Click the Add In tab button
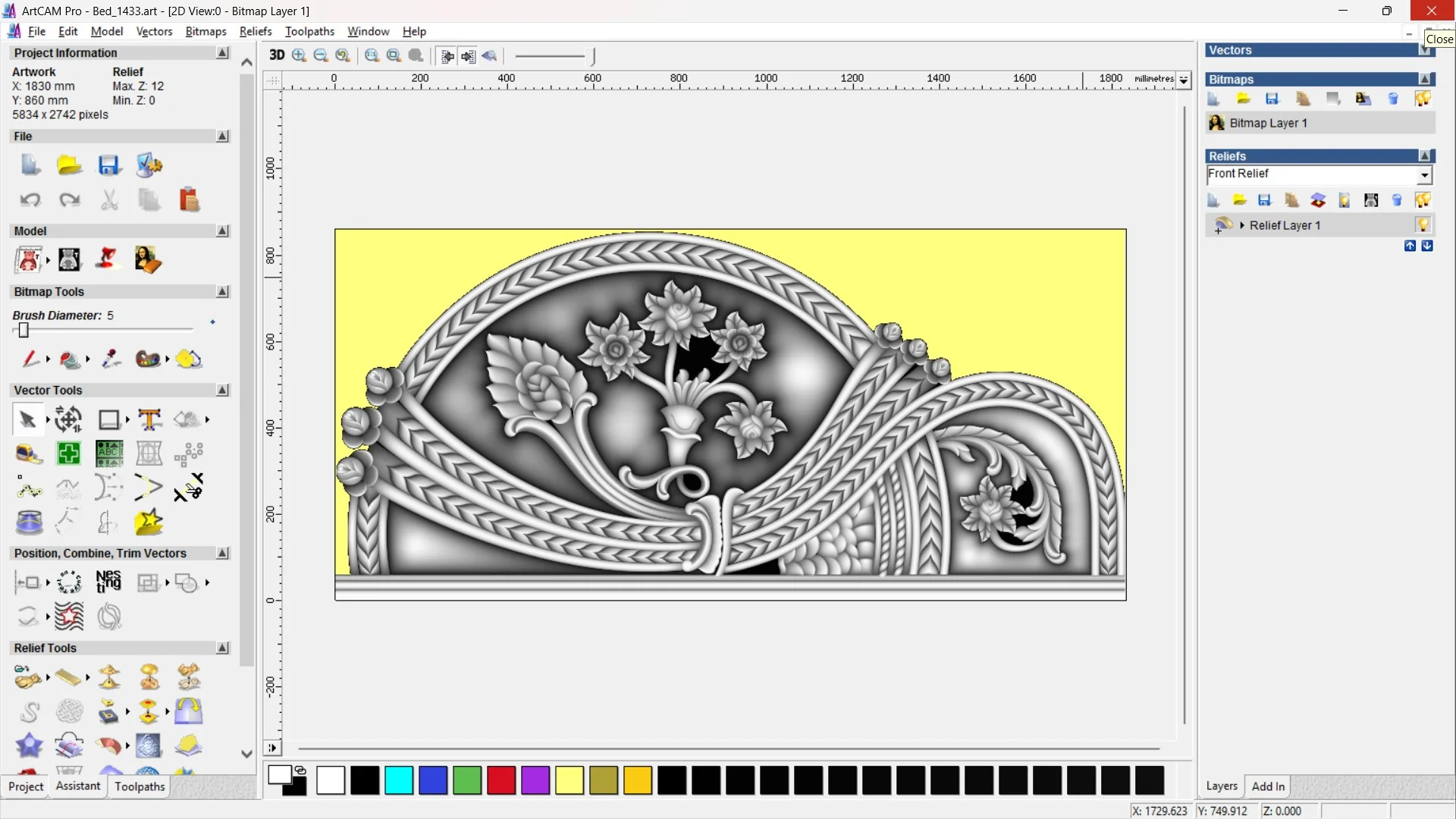The image size is (1456, 819). click(1268, 786)
